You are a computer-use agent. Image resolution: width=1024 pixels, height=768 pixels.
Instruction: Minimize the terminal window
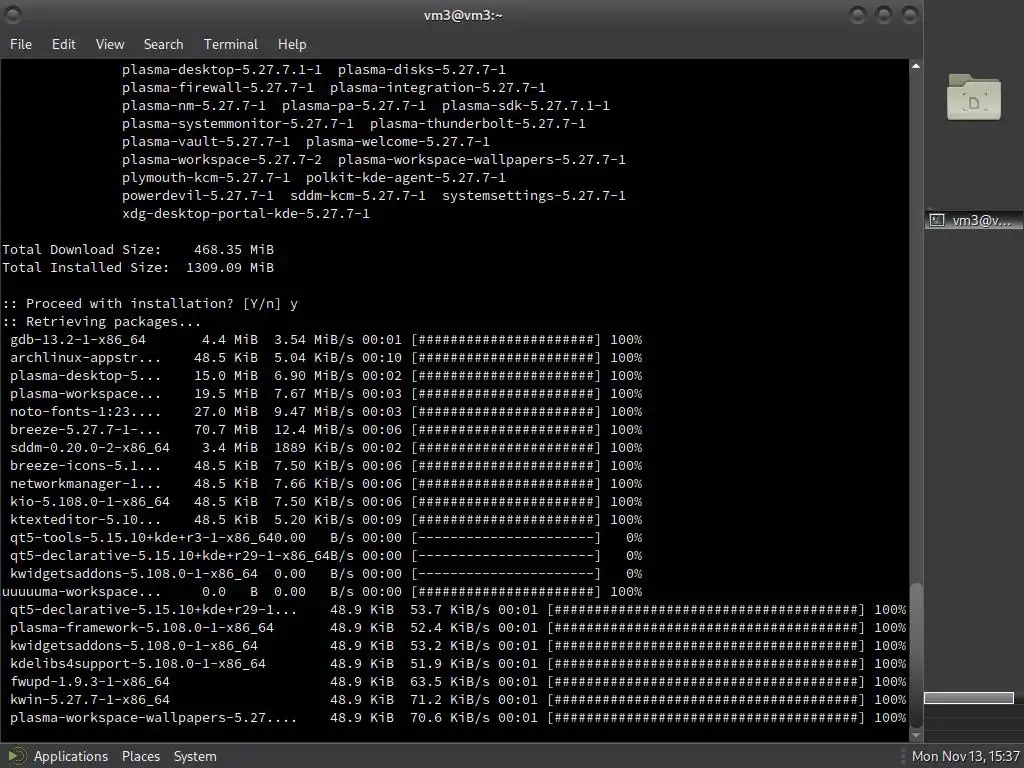(x=858, y=15)
